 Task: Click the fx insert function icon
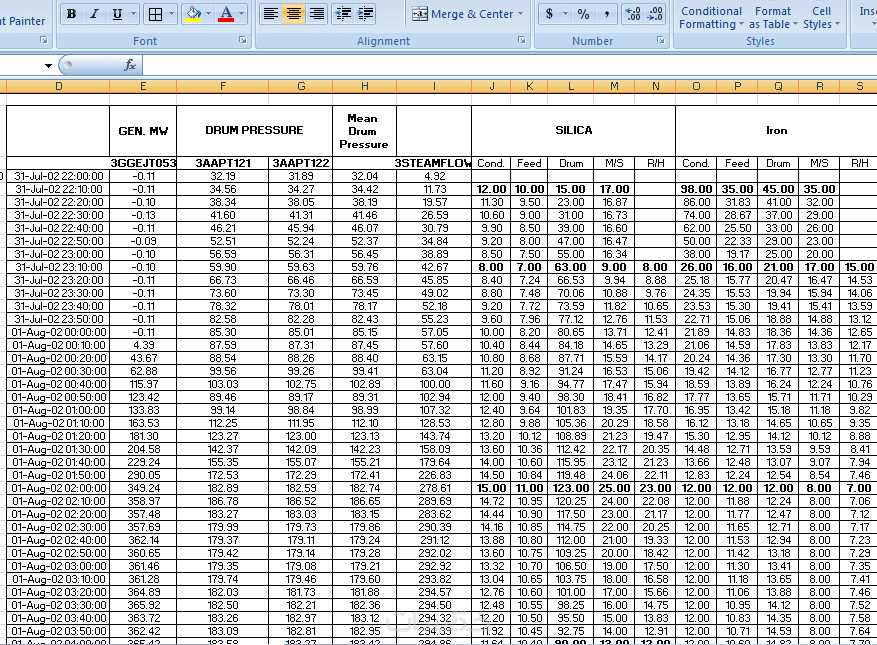pos(130,65)
